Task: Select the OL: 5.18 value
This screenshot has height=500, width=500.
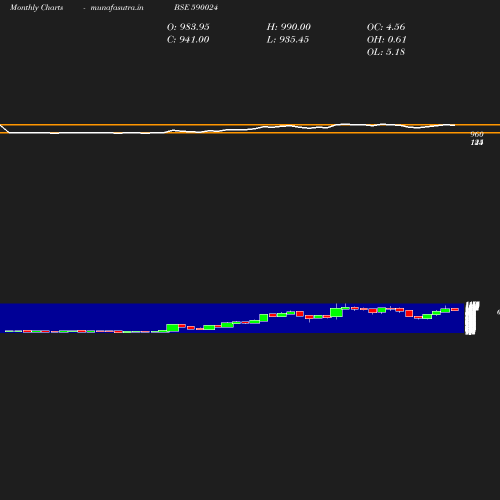Action: tap(386, 52)
